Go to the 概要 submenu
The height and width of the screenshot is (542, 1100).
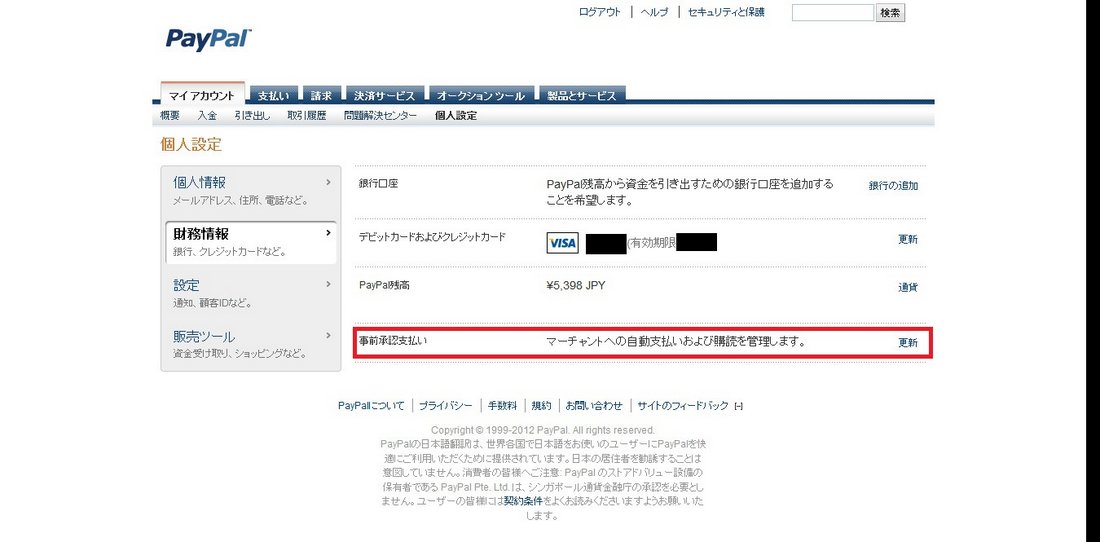pos(170,116)
